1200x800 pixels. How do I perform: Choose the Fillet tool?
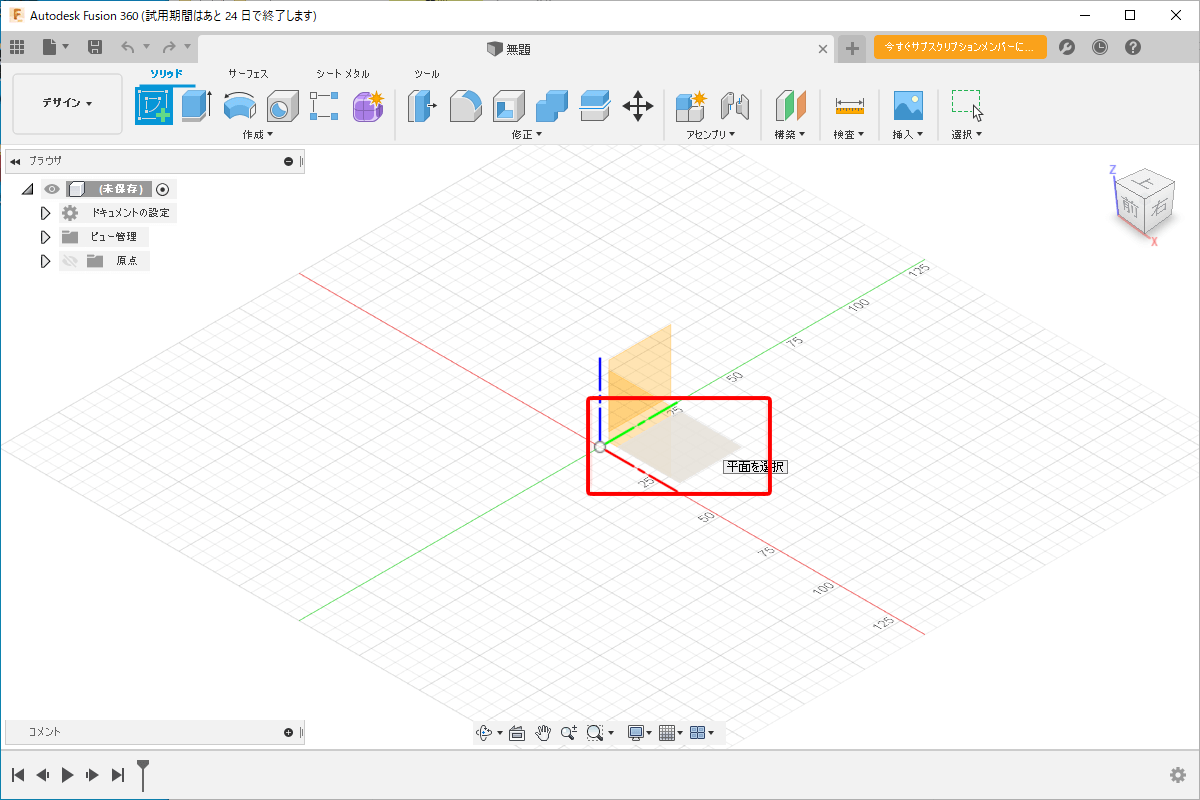(465, 106)
